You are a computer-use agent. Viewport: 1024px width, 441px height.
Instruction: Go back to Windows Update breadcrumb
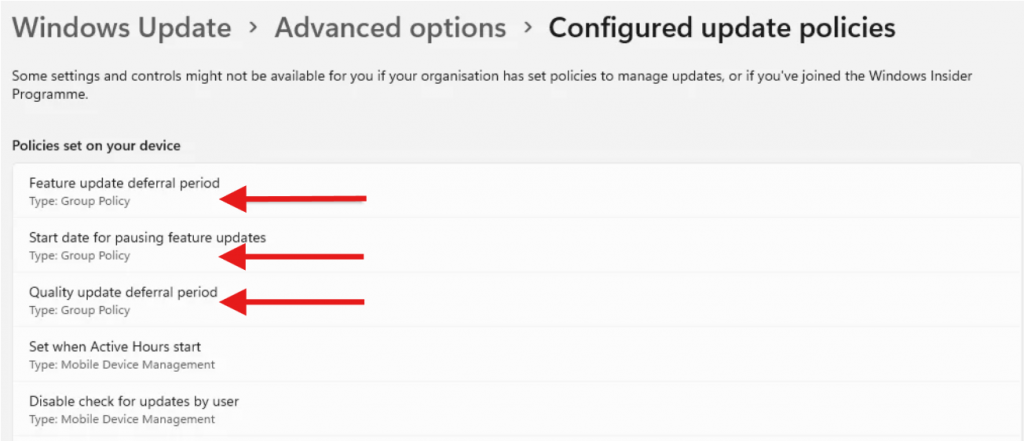[x=121, y=28]
